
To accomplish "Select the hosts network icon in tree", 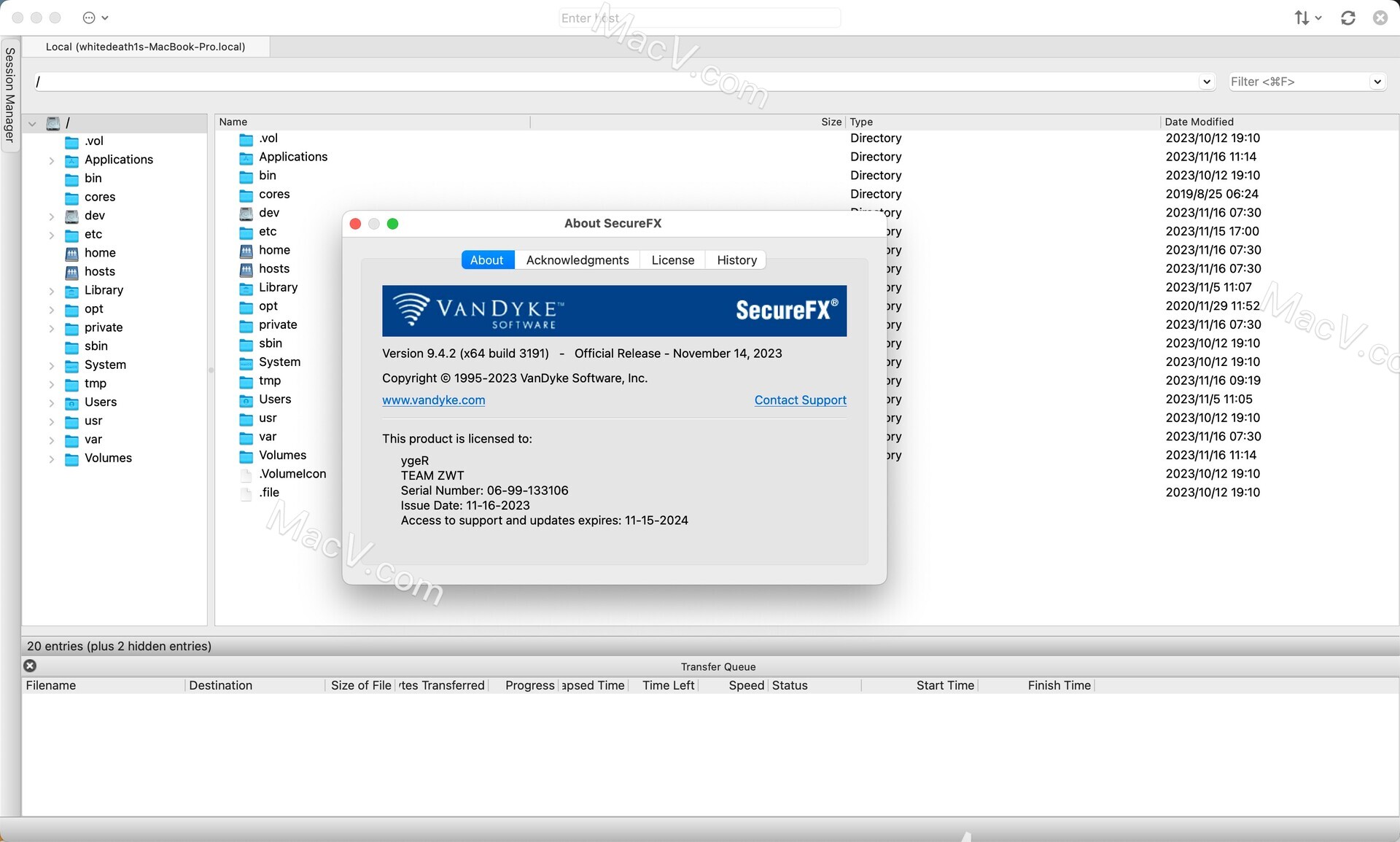I will pyautogui.click(x=71, y=272).
